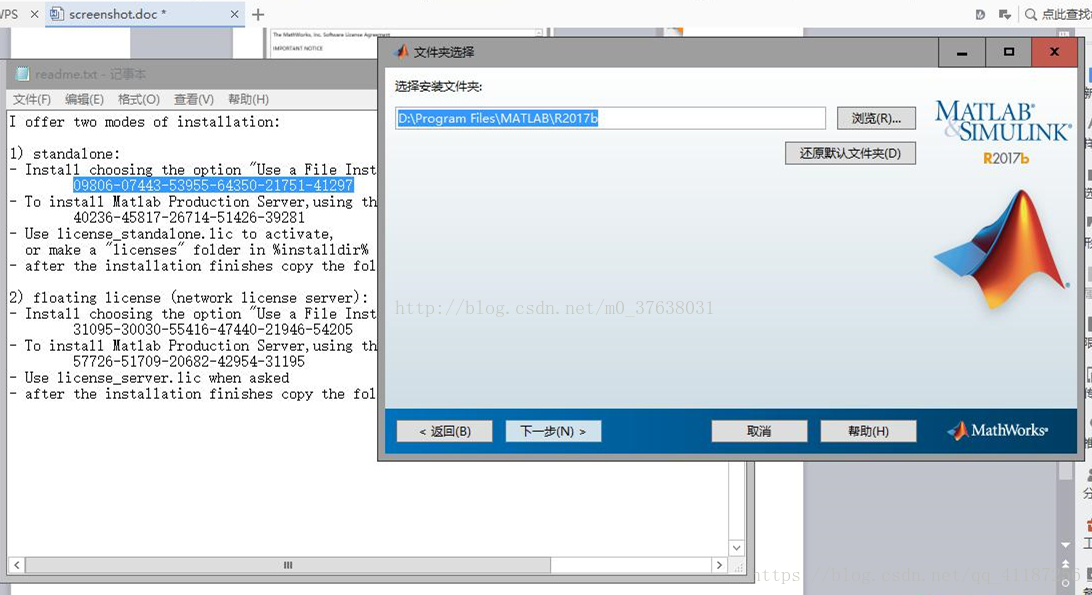
Task: Add a new WPS tab with plus
Action: pos(258,14)
